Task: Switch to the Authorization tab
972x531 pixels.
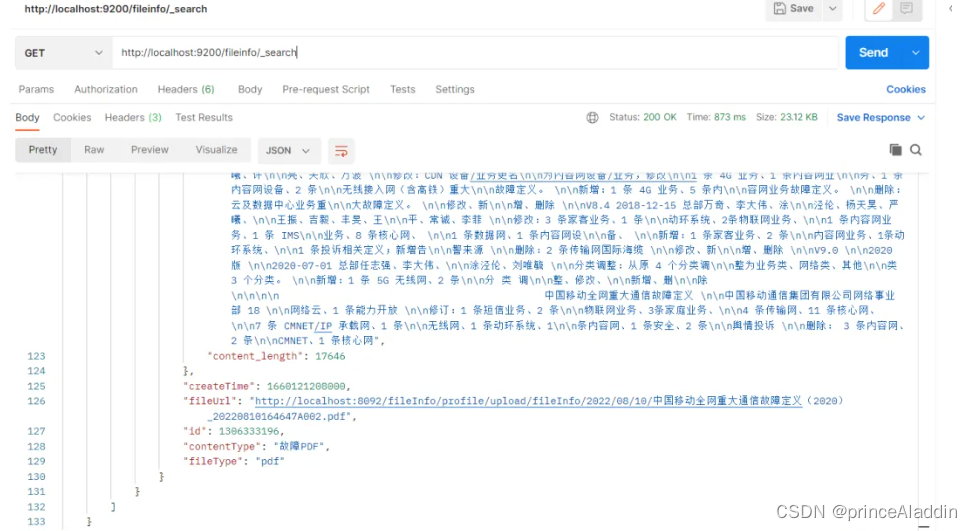Action: 106,89
